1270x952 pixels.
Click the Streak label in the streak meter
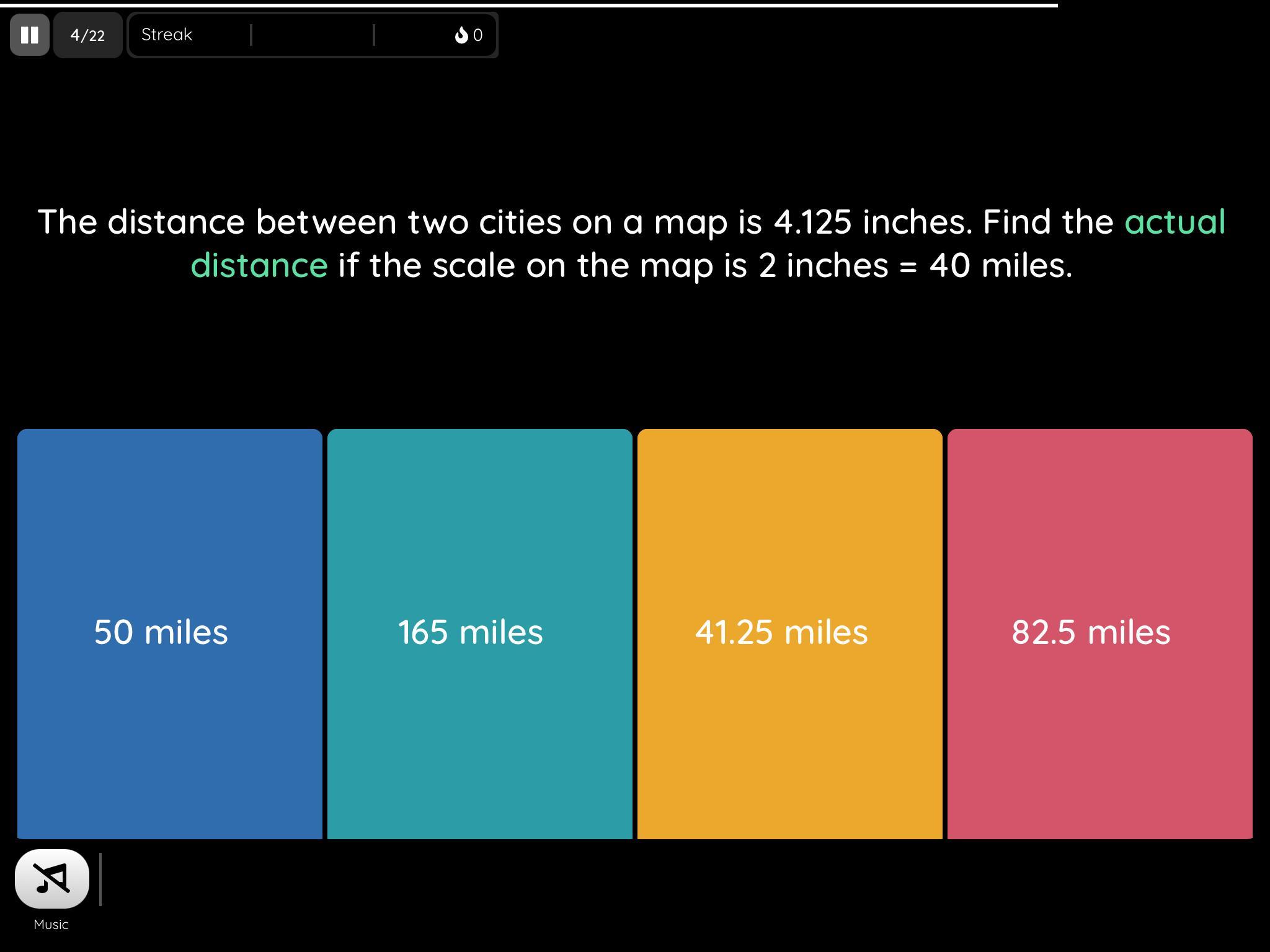coord(167,35)
